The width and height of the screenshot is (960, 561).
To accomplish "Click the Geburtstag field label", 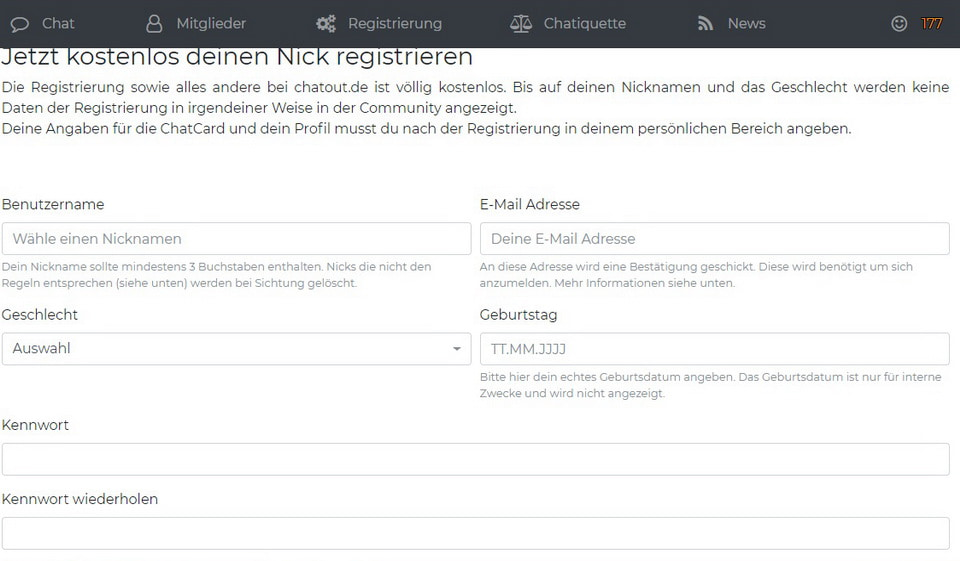I will click(518, 315).
